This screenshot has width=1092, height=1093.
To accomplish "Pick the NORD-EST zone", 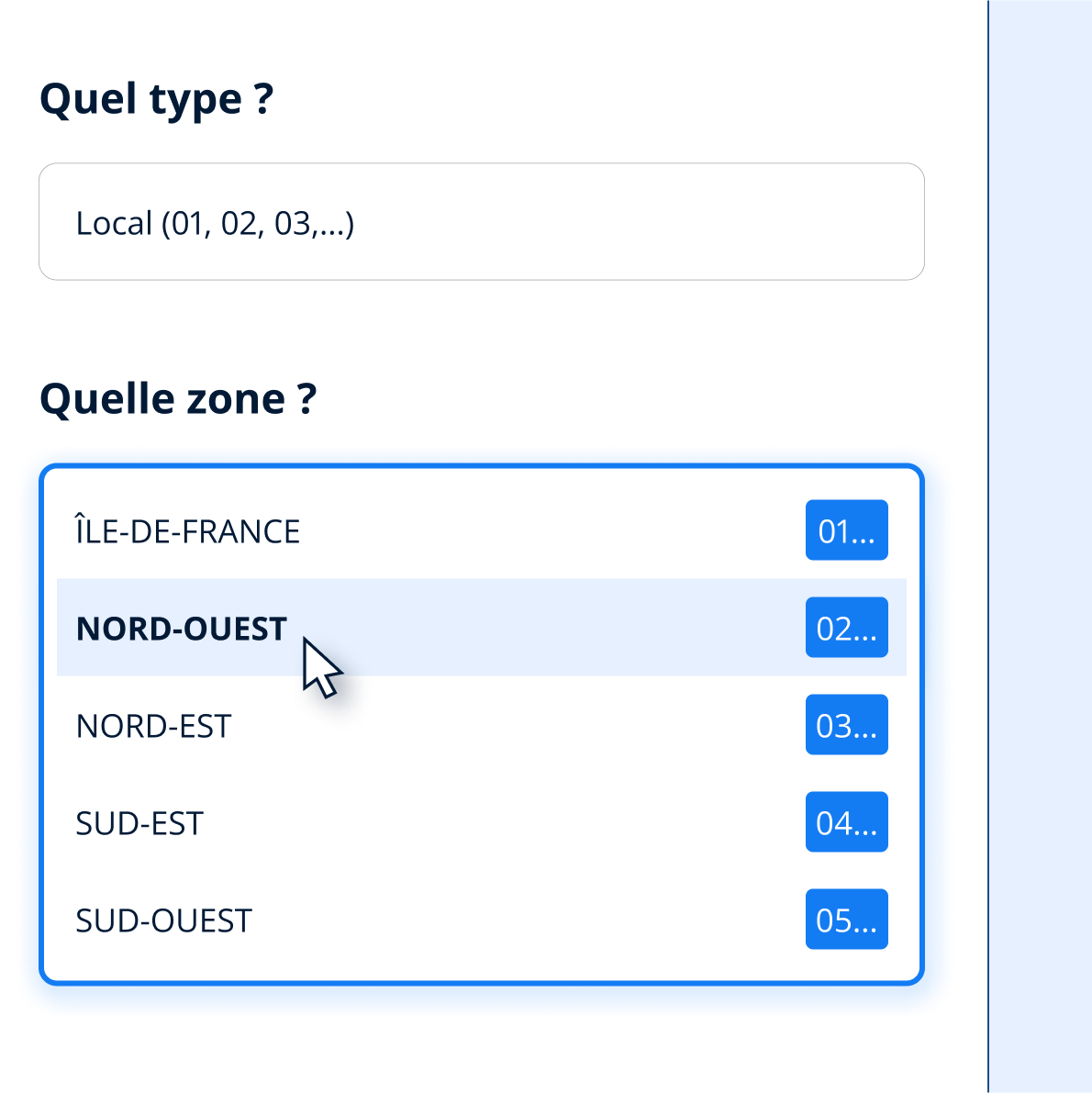I will (x=153, y=726).
